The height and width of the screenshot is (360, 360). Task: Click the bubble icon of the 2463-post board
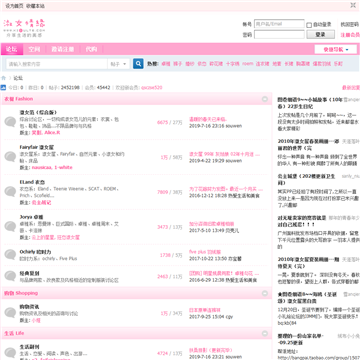click(x=10, y=276)
